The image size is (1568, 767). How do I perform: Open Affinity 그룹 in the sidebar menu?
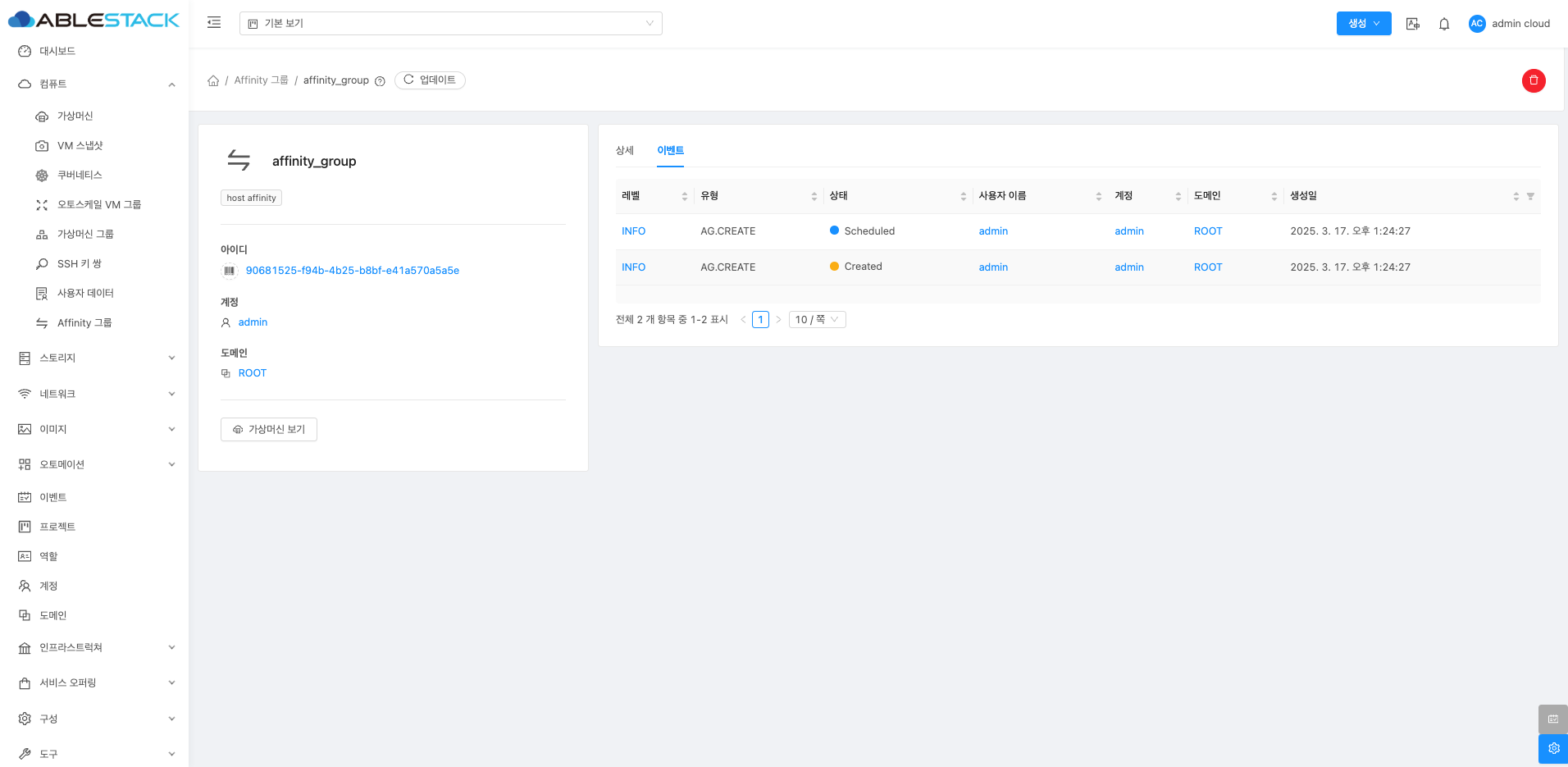(84, 323)
